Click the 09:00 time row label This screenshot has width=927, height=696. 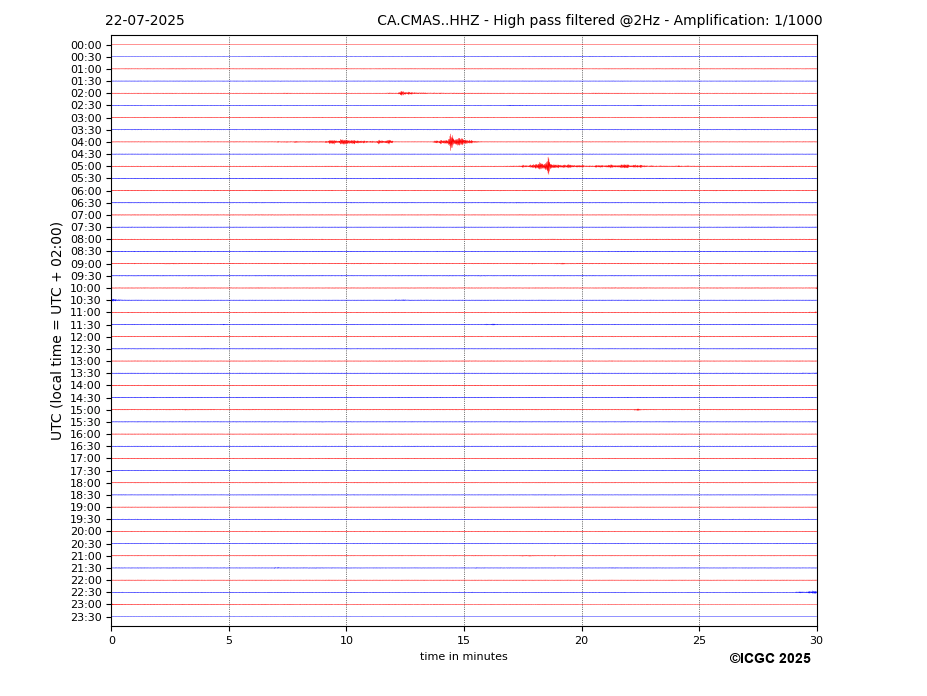[x=86, y=264]
